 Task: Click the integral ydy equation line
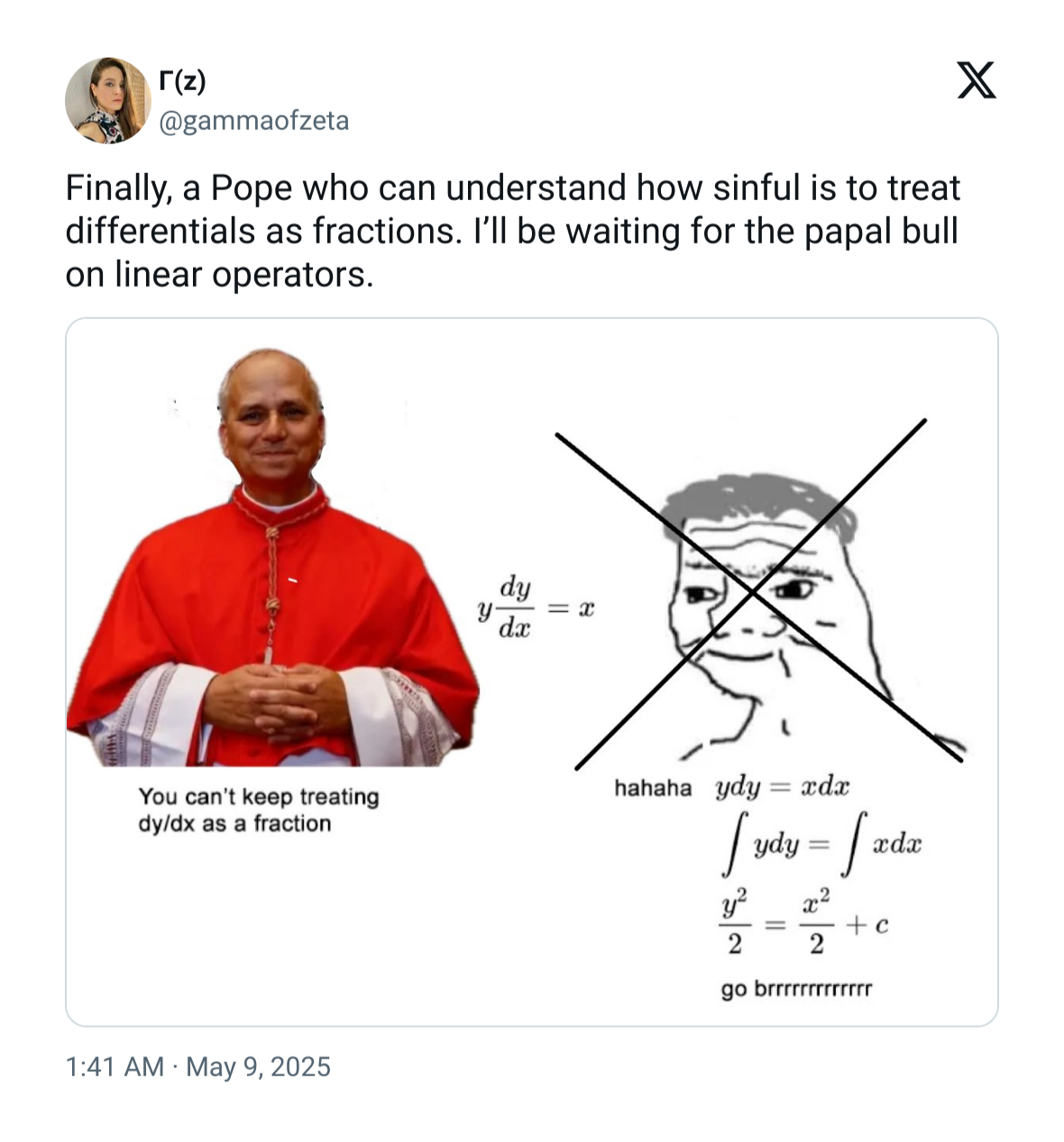click(x=821, y=845)
